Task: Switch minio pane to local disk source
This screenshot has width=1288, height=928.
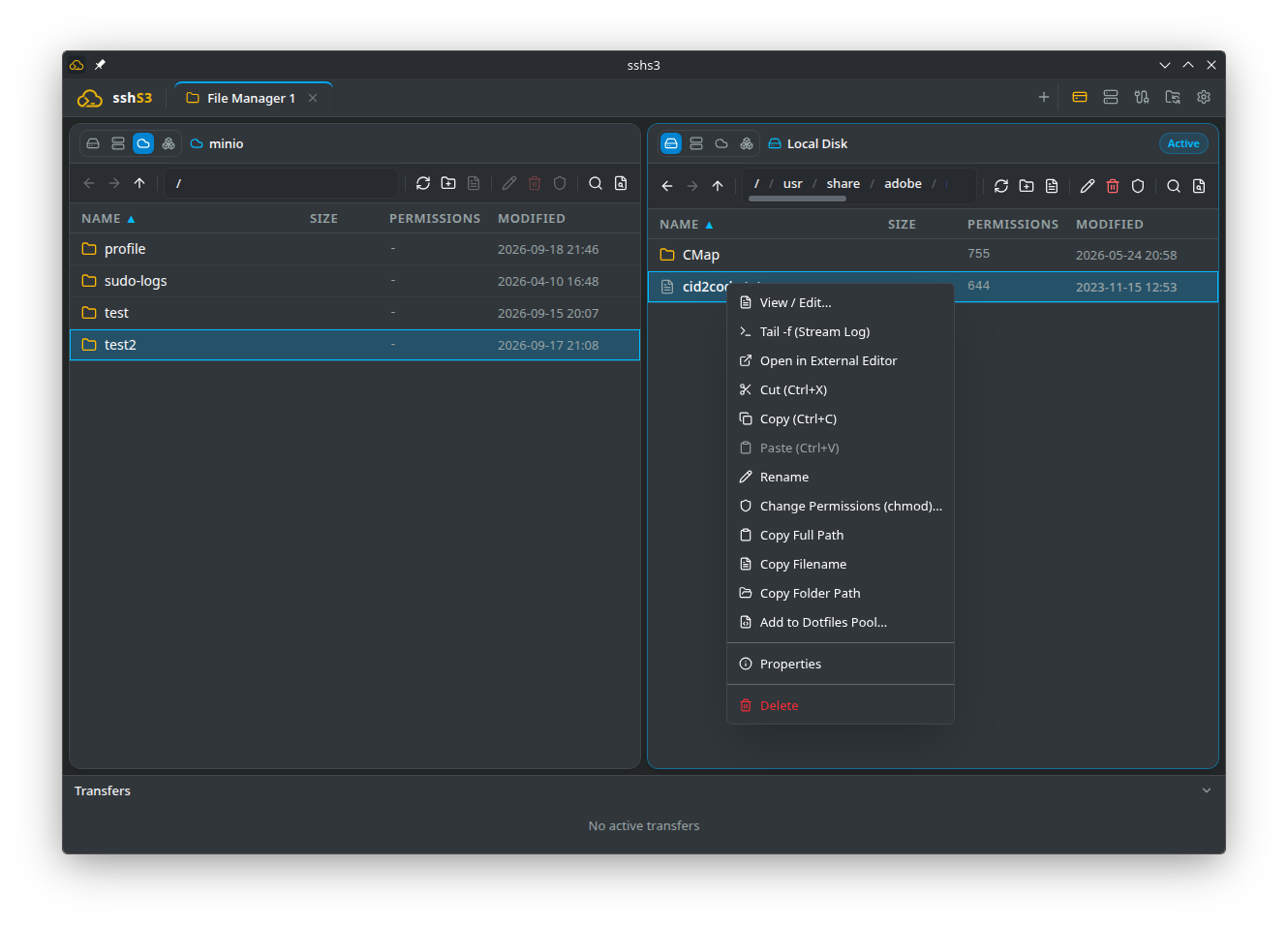Action: point(93,143)
